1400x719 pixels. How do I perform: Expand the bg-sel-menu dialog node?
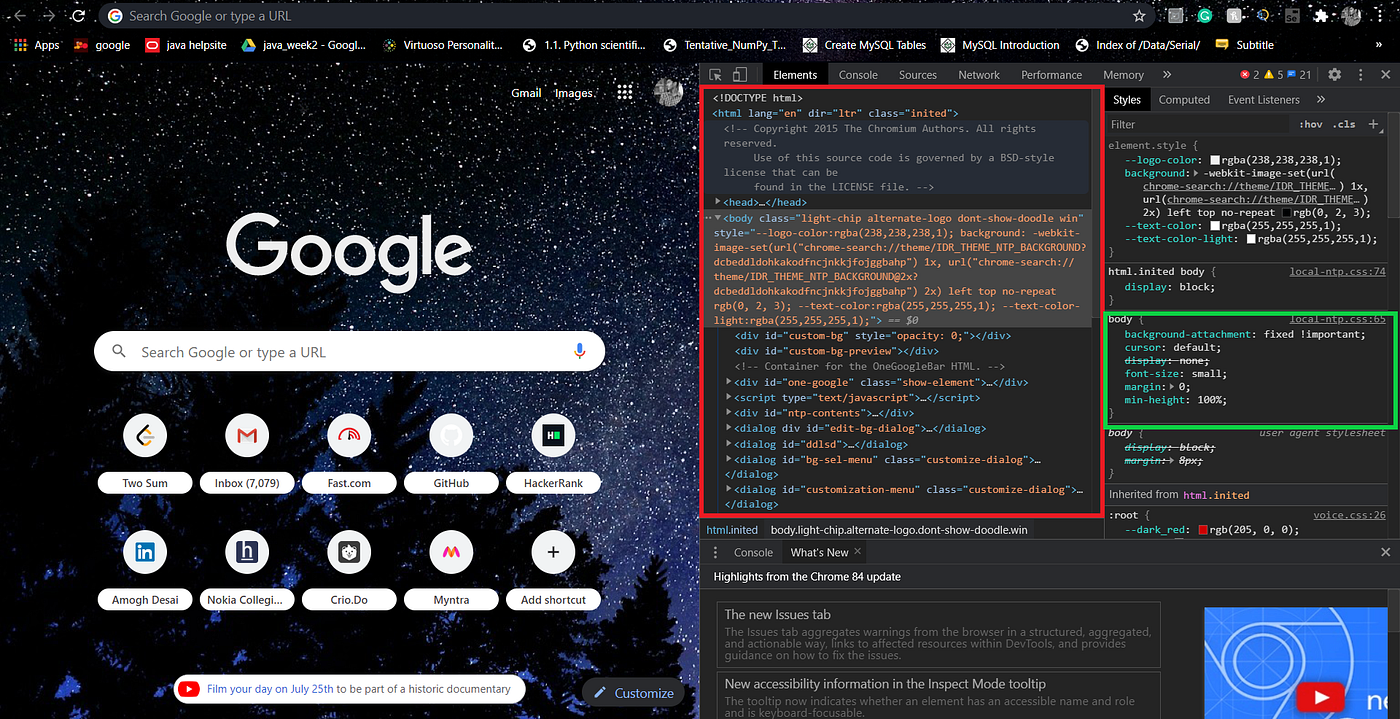click(x=729, y=459)
